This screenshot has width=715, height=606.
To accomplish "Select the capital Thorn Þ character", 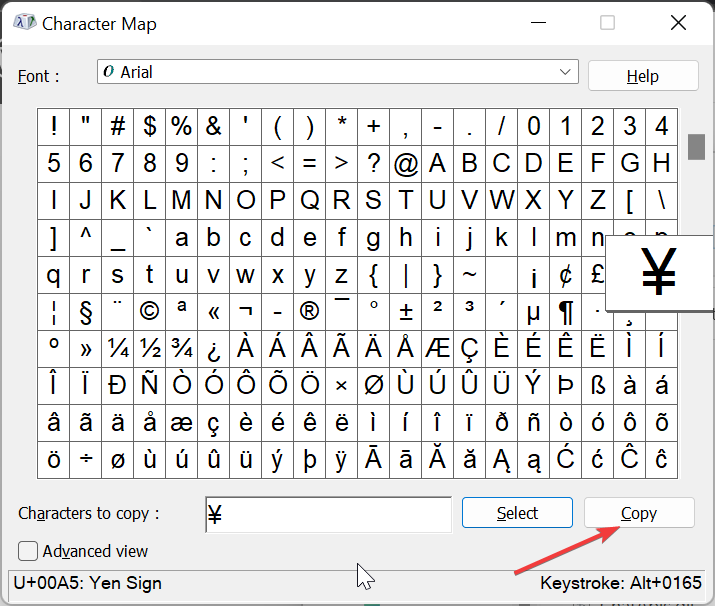I will (565, 386).
